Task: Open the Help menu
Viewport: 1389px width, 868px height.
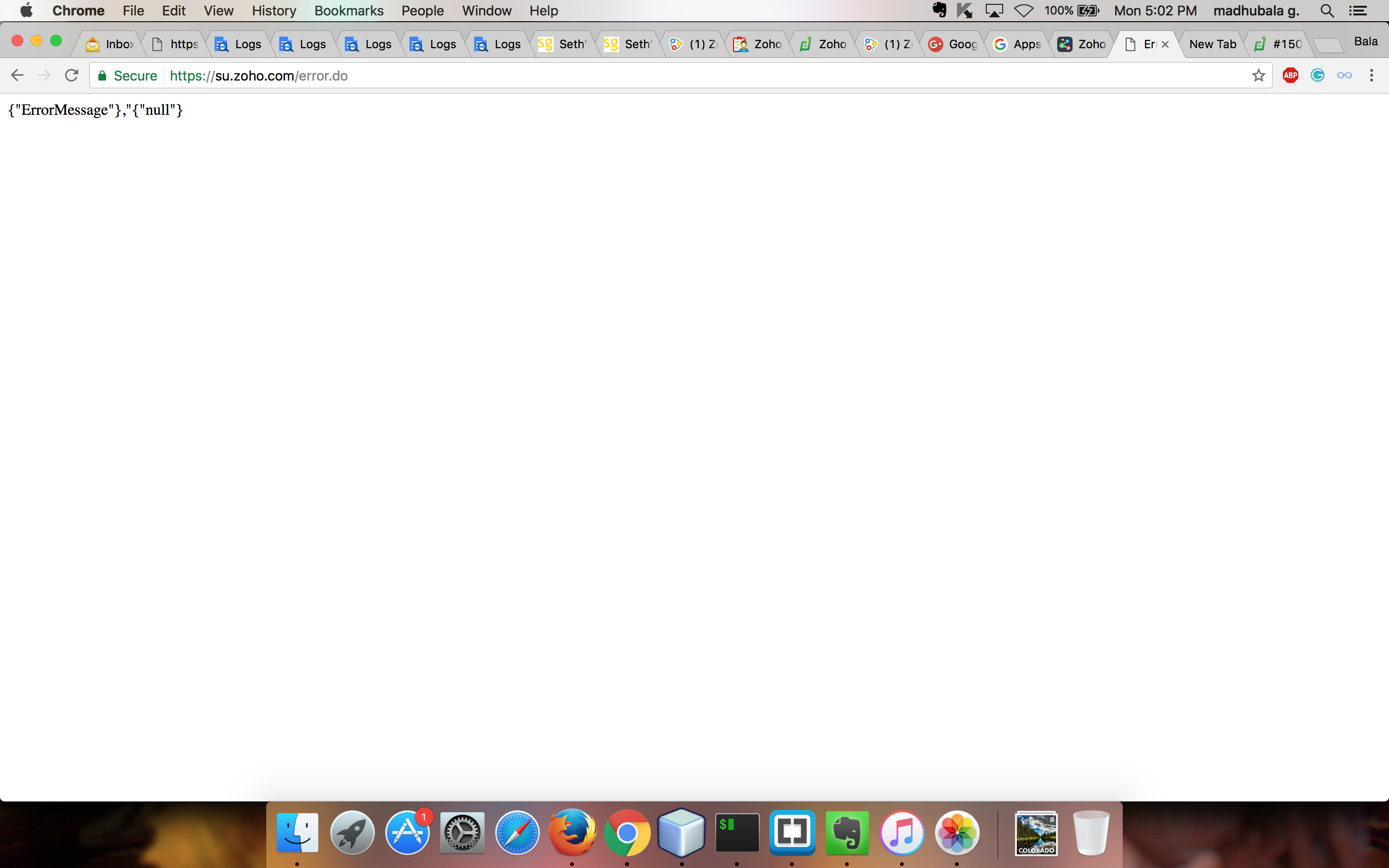Action: [544, 10]
